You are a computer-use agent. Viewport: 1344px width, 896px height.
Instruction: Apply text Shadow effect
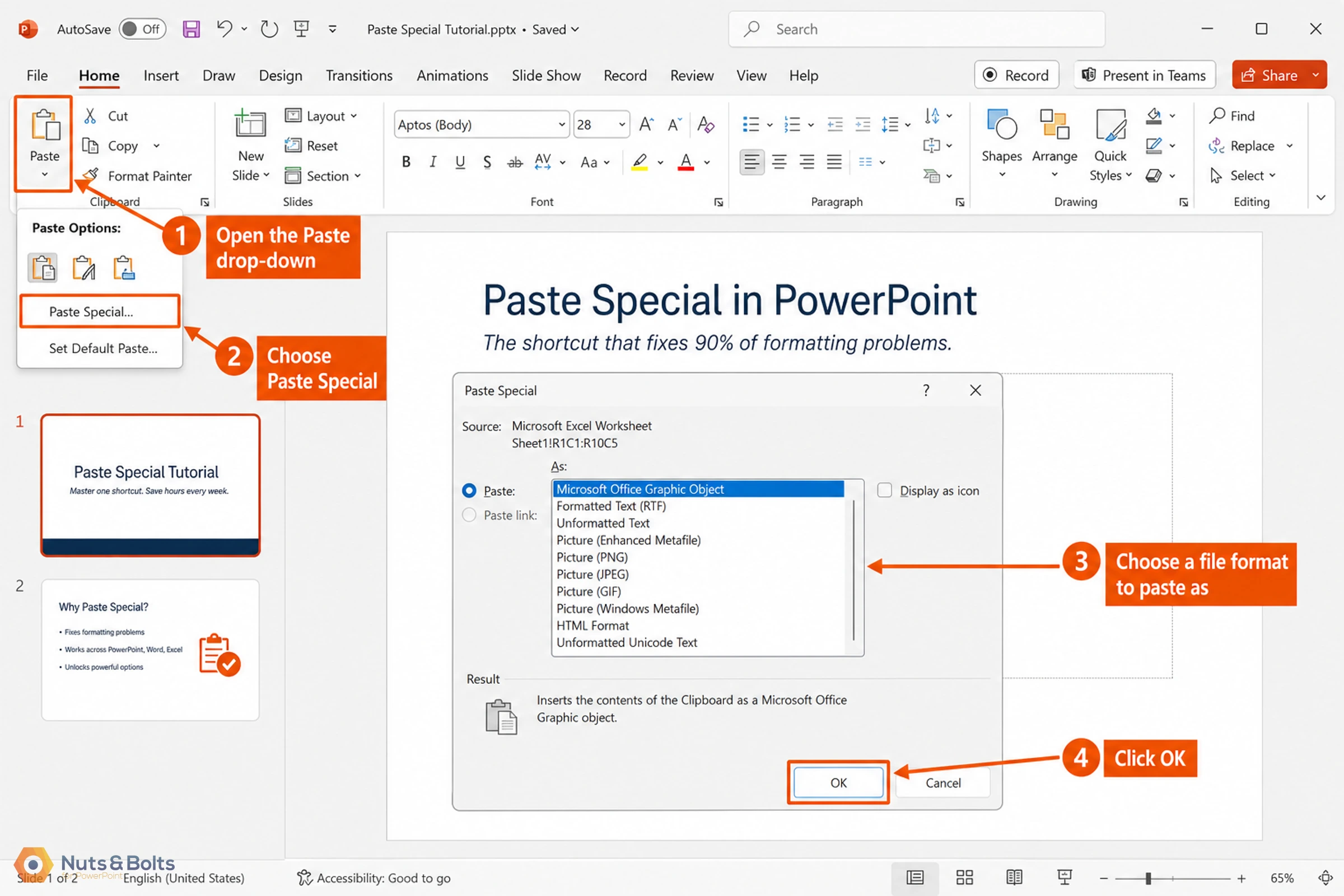click(487, 162)
